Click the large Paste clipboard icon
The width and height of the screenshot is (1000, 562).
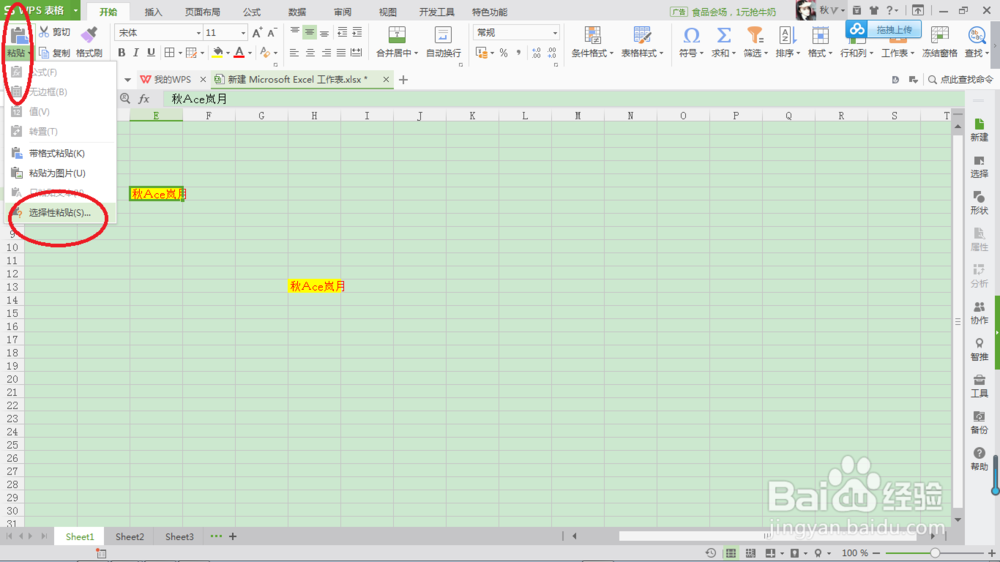pos(18,35)
